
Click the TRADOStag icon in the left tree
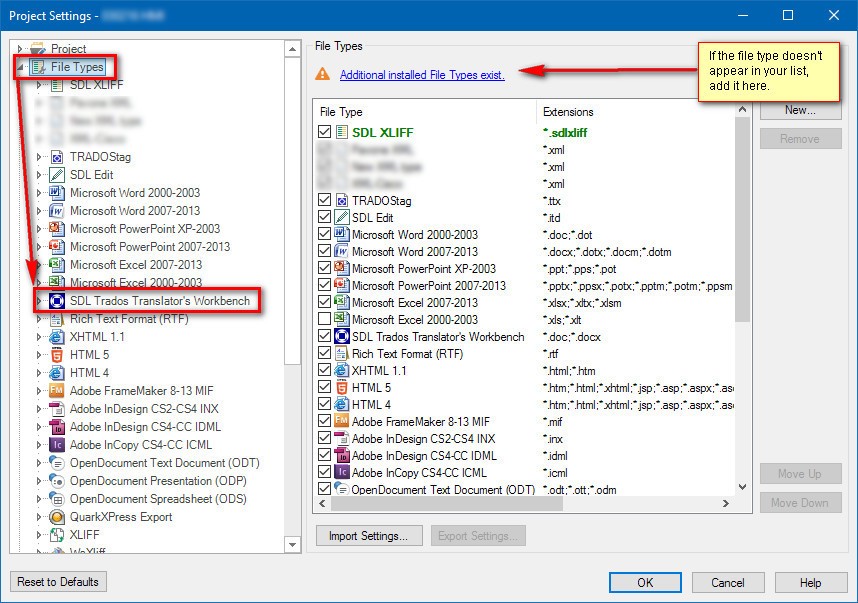tap(56, 157)
